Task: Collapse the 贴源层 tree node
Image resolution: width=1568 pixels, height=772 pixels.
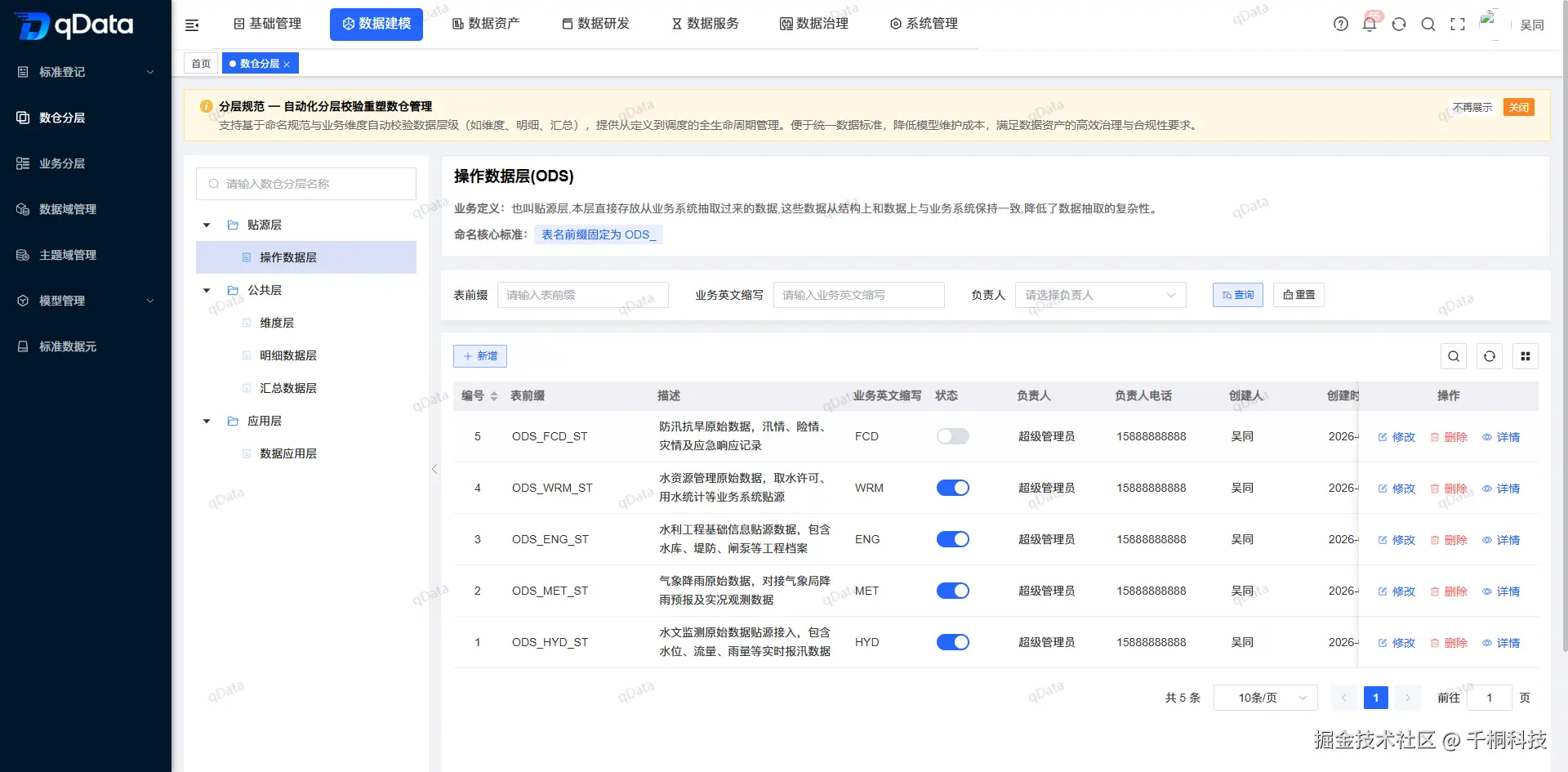Action: point(207,225)
